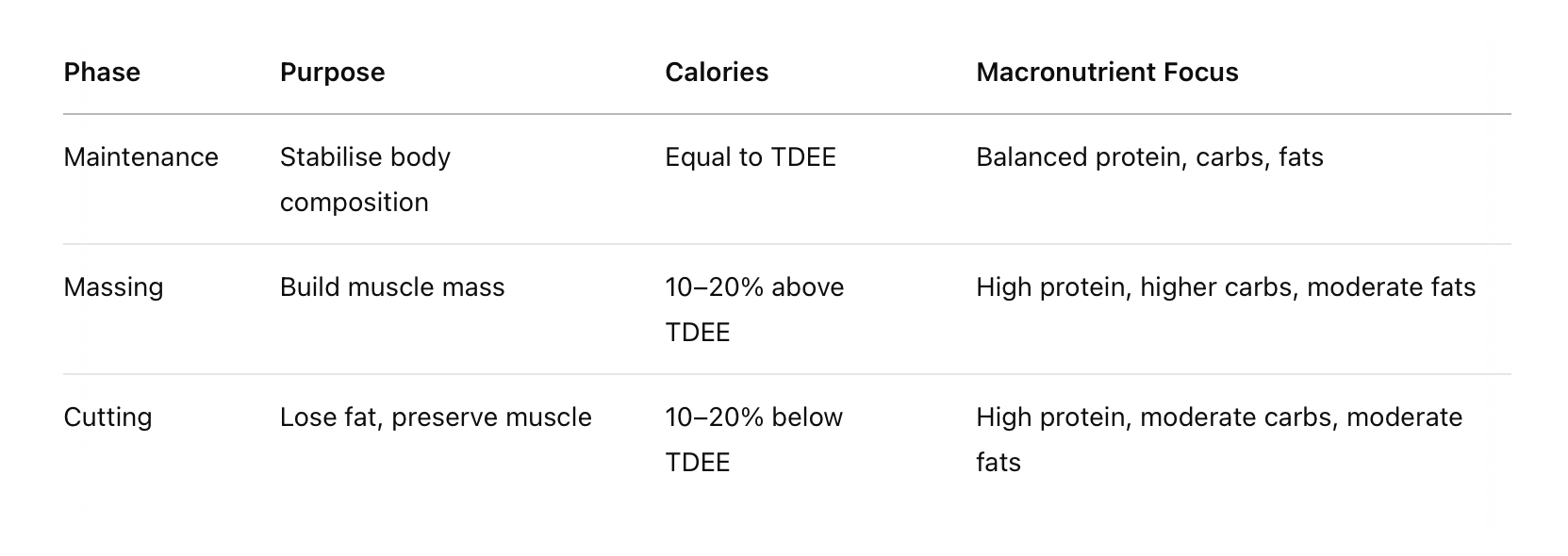Click the Calories column header
This screenshot has height=556, width=1568.
pos(717,73)
